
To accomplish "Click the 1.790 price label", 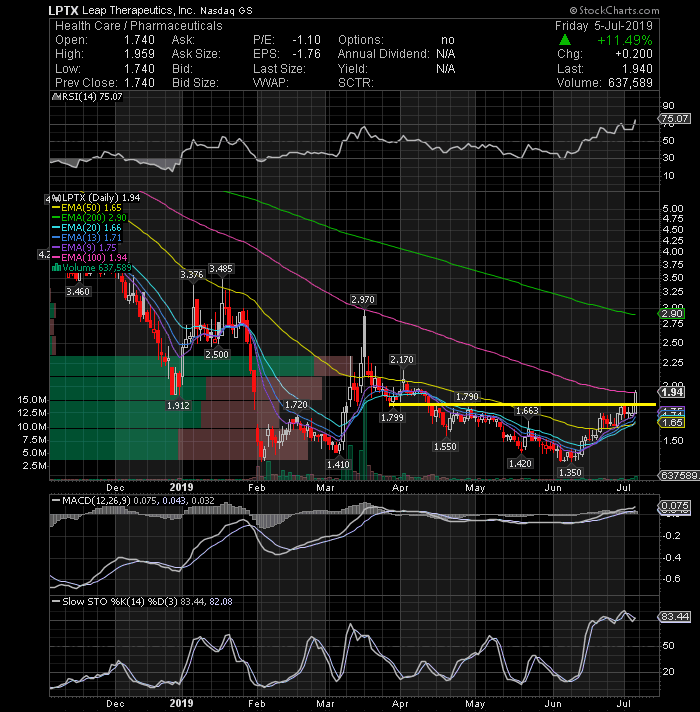I will point(467,397).
